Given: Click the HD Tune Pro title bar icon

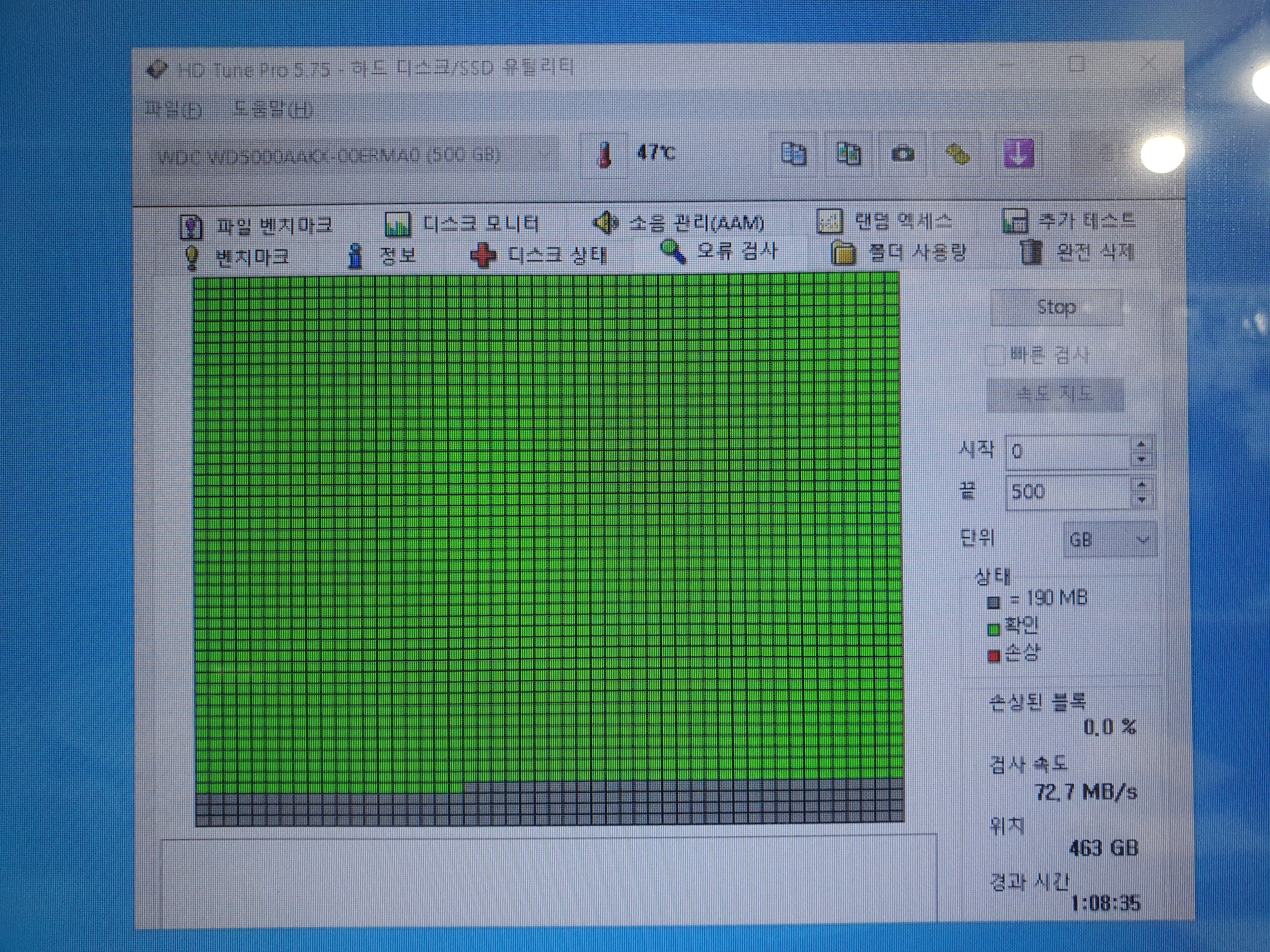Looking at the screenshot, I should tap(156, 70).
